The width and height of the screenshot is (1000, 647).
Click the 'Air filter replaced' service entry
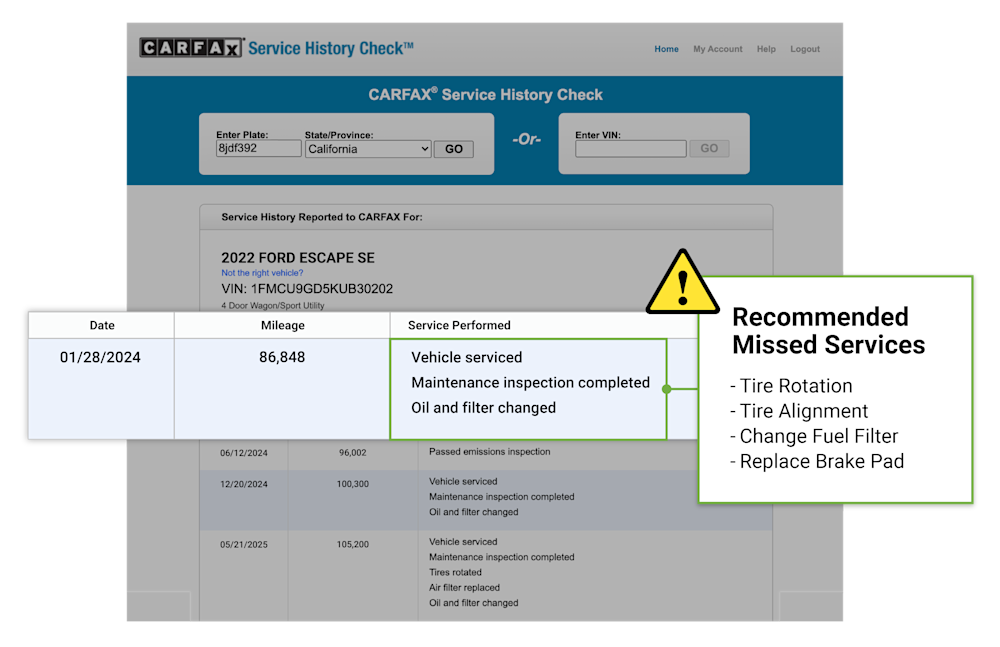(x=464, y=588)
